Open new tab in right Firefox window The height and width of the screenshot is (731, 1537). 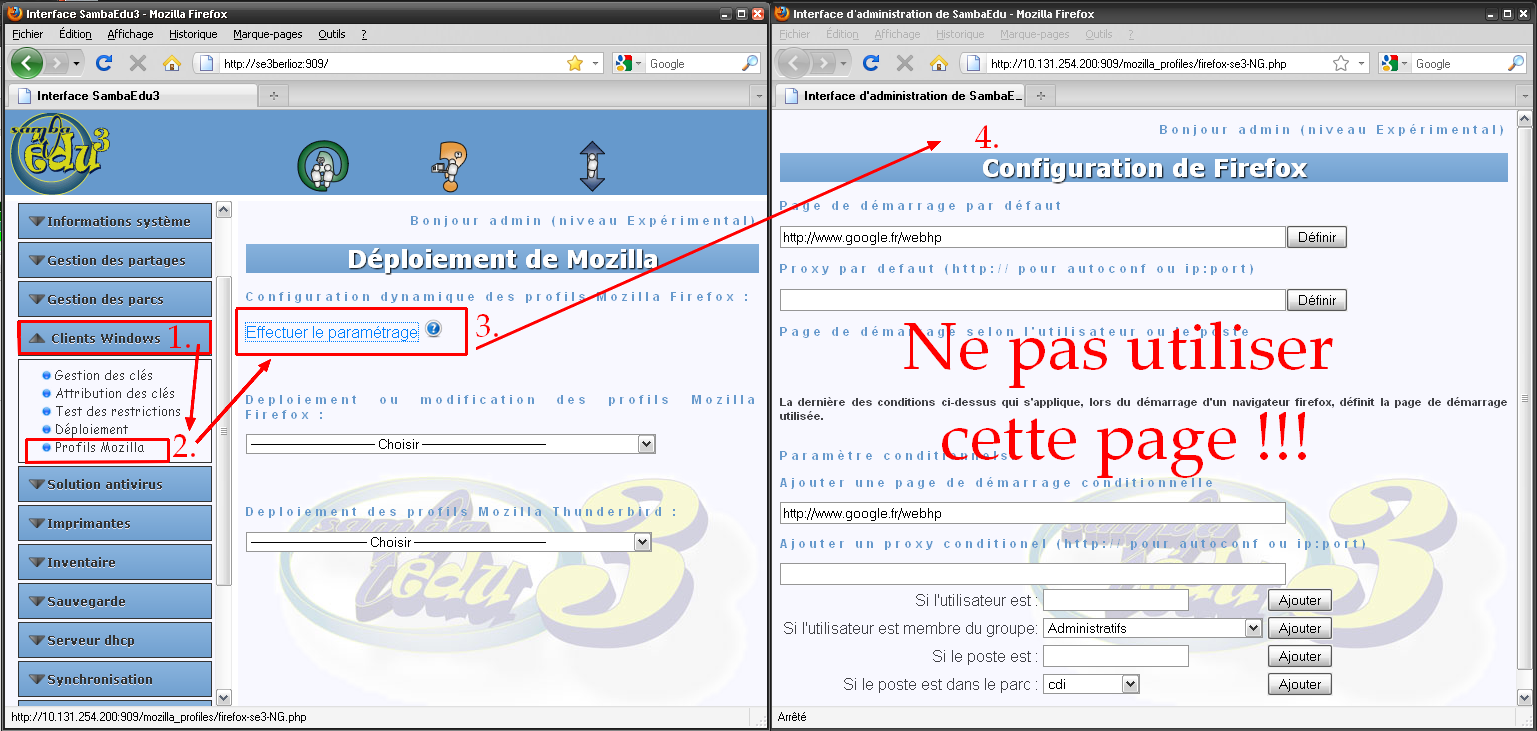[x=1040, y=96]
